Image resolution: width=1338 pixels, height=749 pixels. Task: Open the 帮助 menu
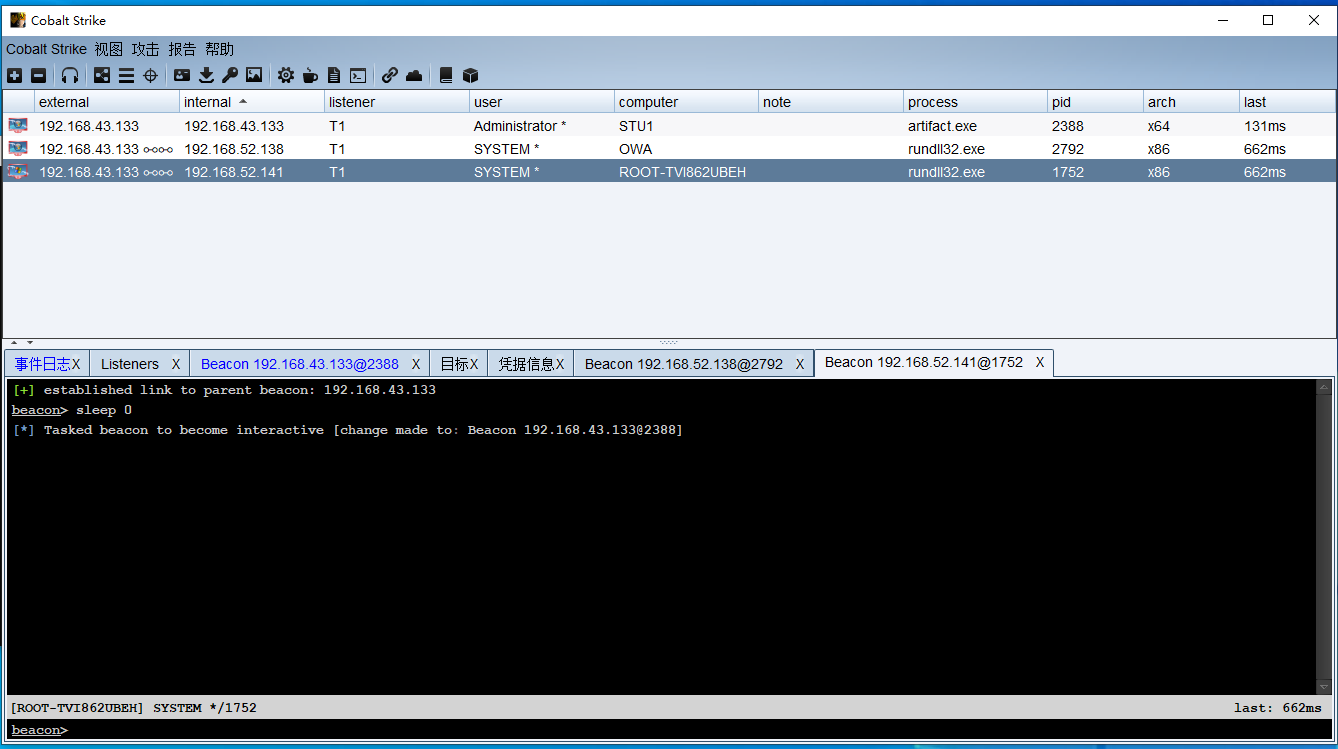[x=219, y=49]
